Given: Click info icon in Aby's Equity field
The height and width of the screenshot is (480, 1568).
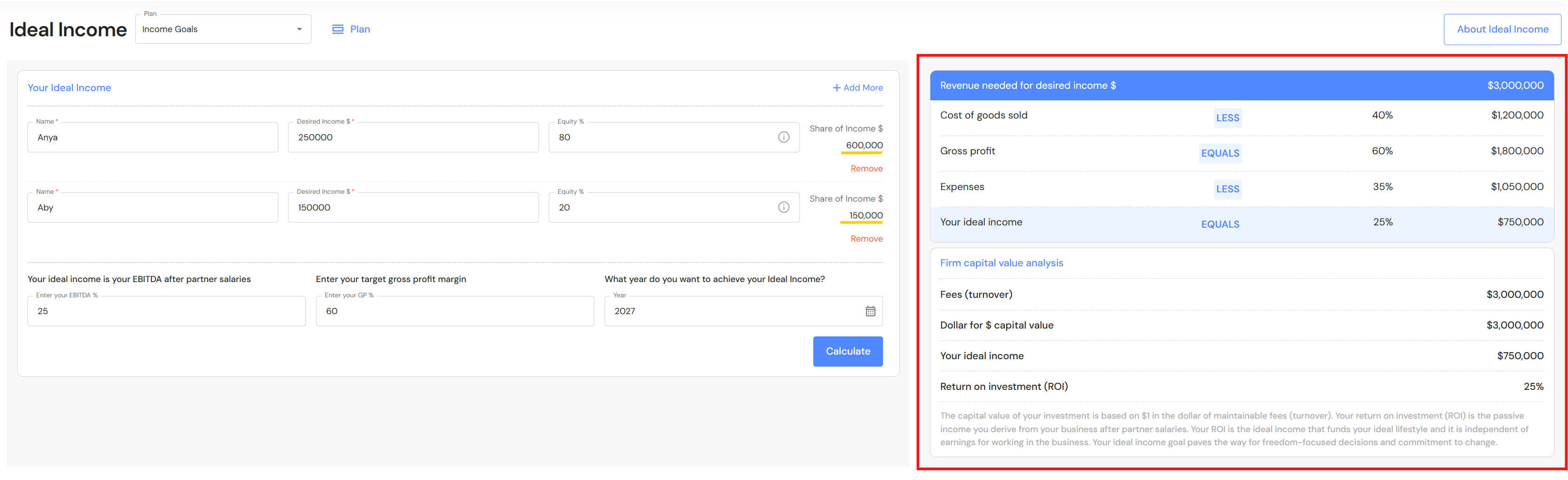Looking at the screenshot, I should click(784, 207).
